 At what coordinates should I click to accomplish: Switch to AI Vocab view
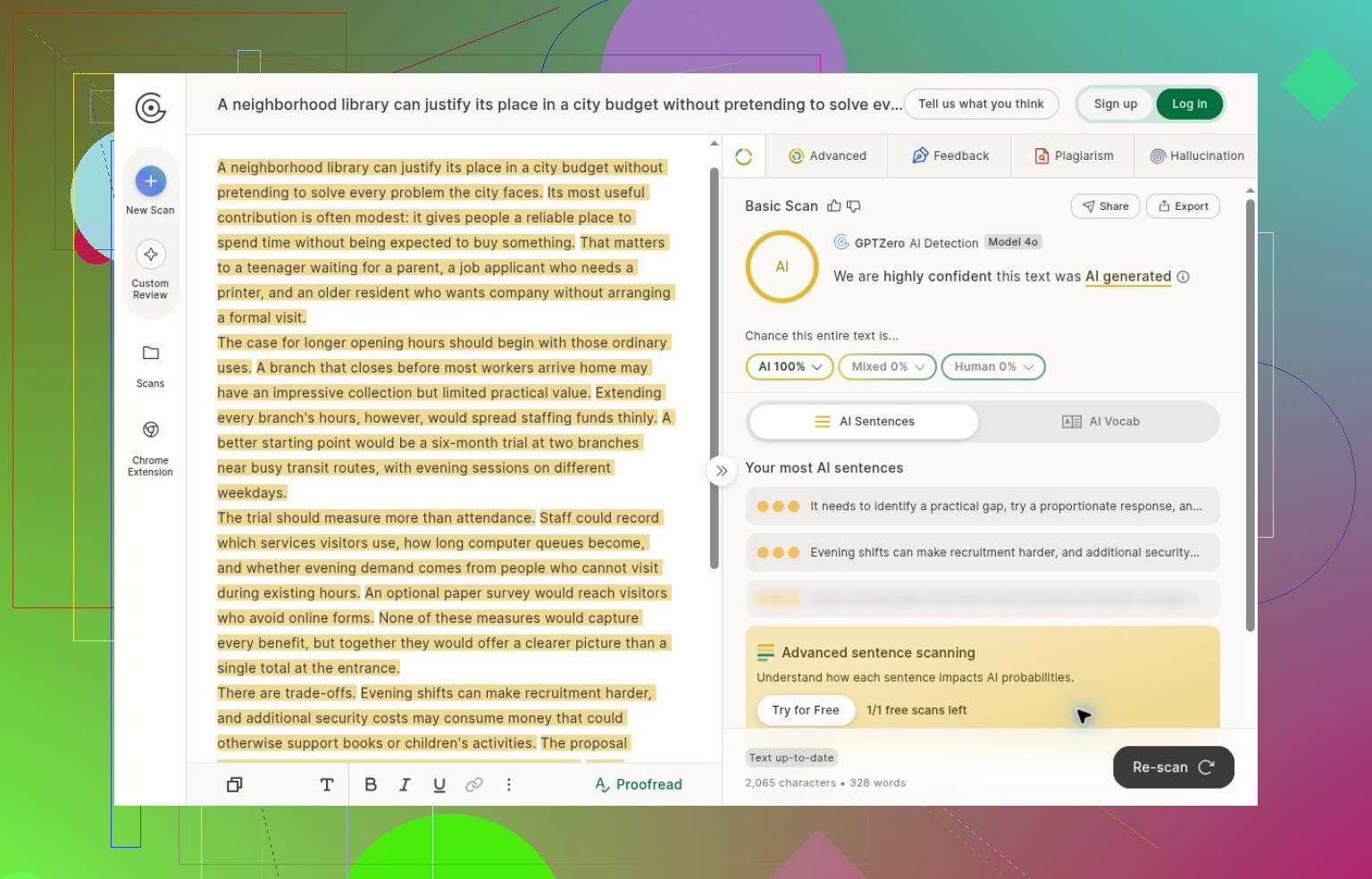click(x=1100, y=422)
